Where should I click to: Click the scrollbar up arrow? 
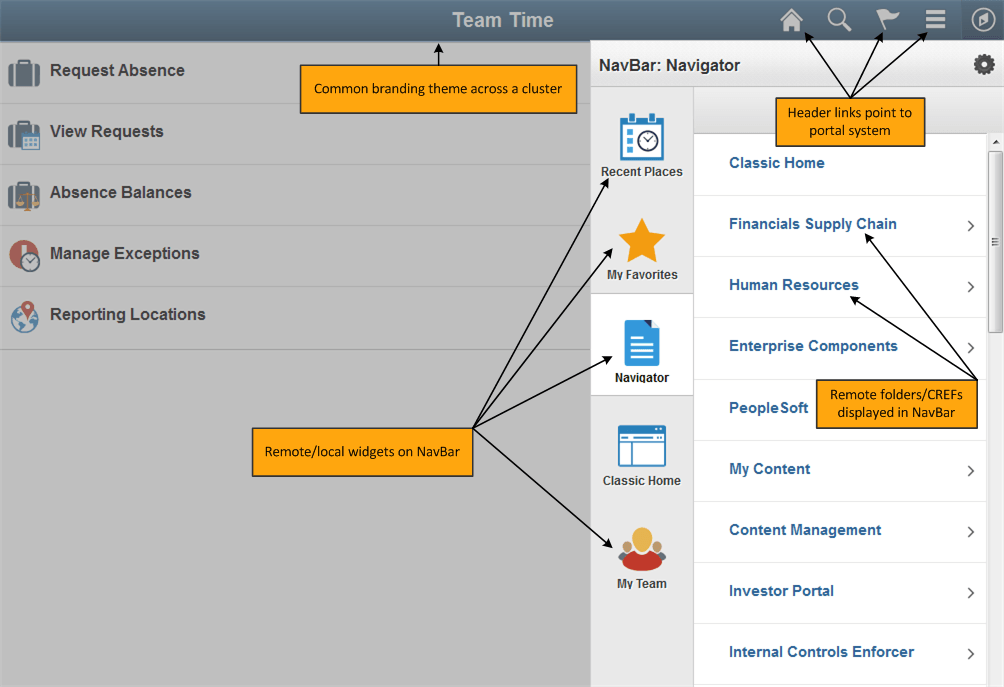(x=995, y=141)
